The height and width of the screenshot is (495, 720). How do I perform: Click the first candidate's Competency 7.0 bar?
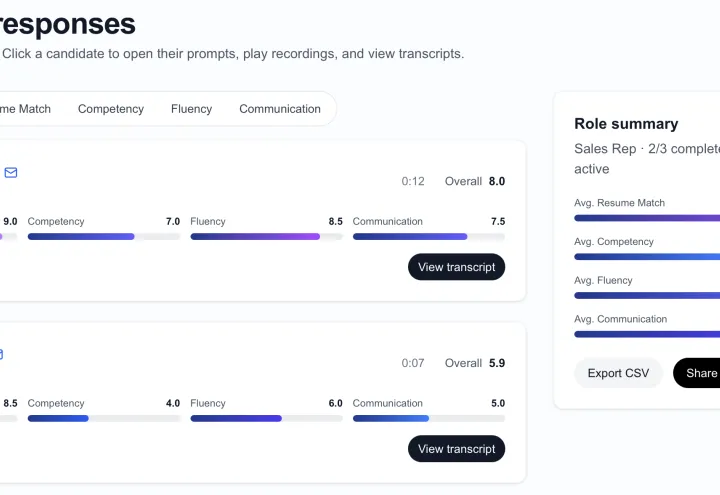coord(104,236)
